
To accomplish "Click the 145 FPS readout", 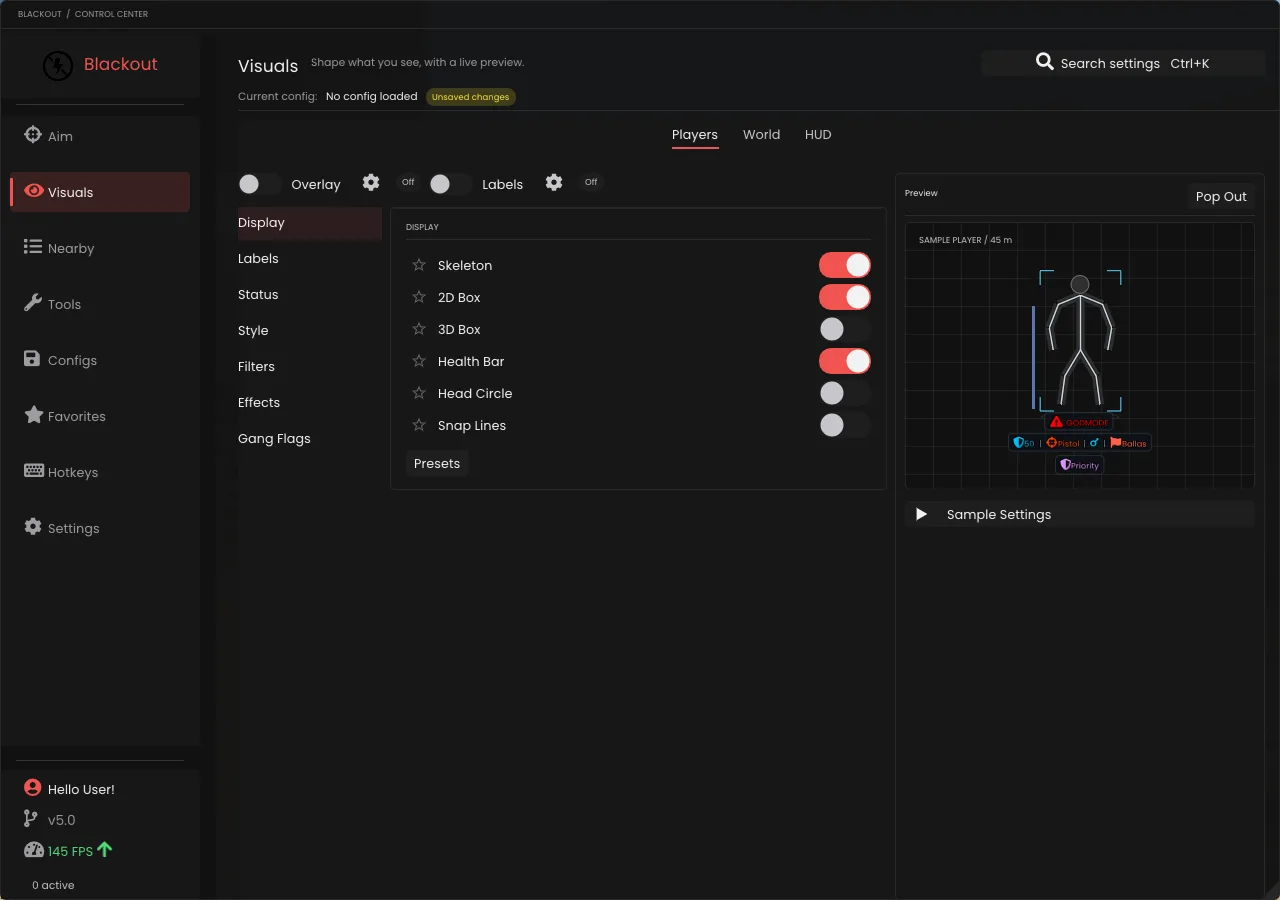I will tap(70, 851).
